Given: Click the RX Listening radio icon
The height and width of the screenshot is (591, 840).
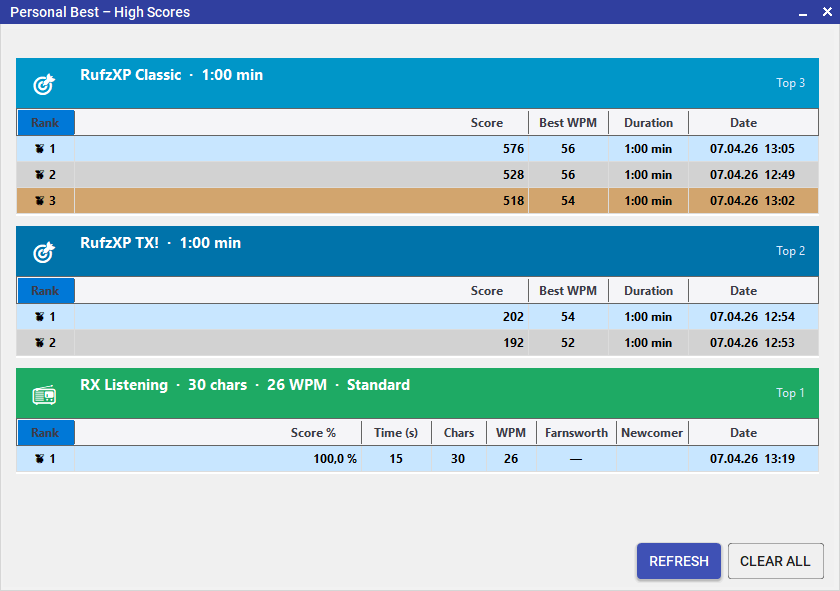Looking at the screenshot, I should point(44,395).
